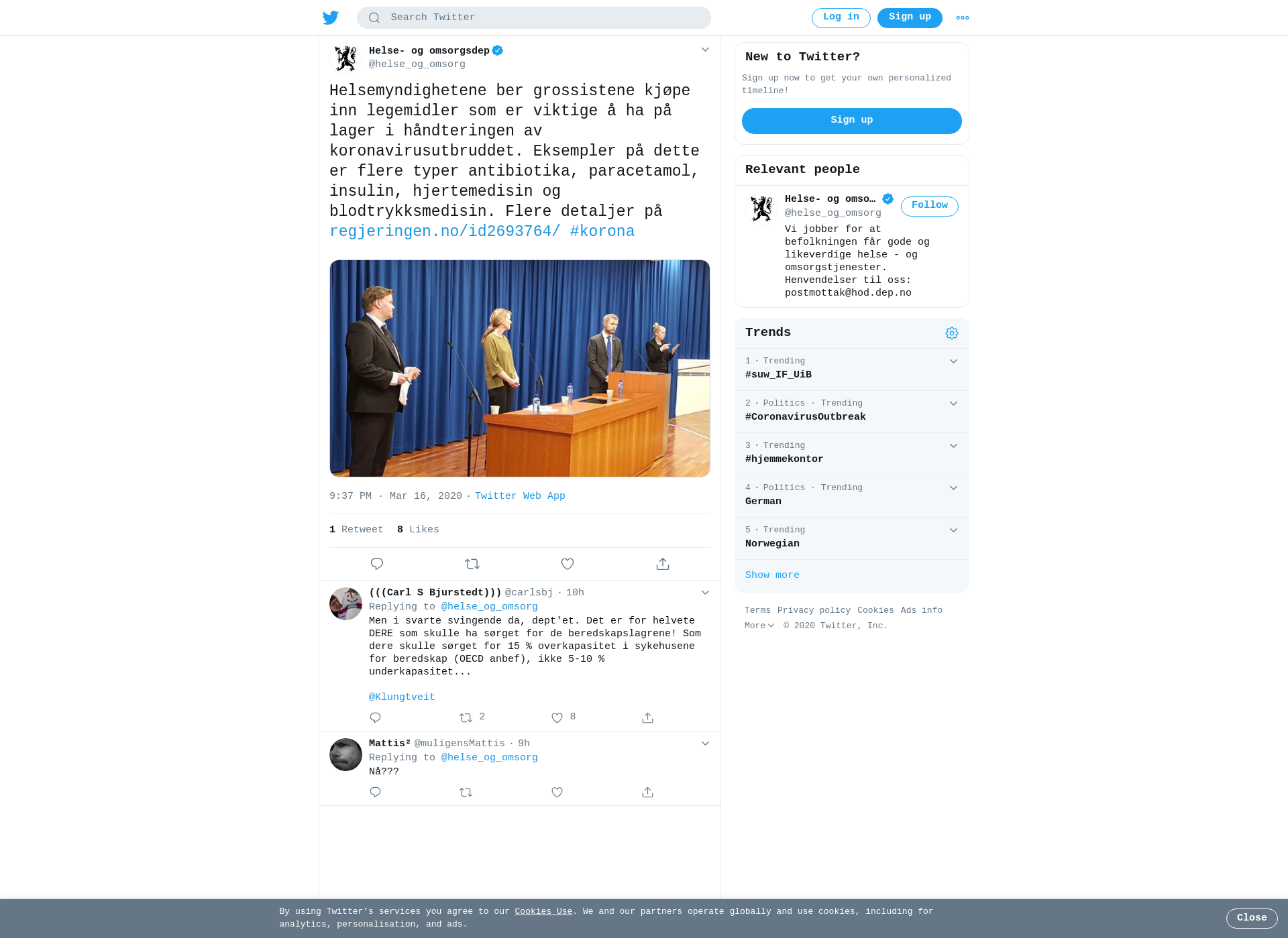Image resolution: width=1288 pixels, height=938 pixels.
Task: Share Carl S Bjurstedt's reply
Action: (647, 717)
